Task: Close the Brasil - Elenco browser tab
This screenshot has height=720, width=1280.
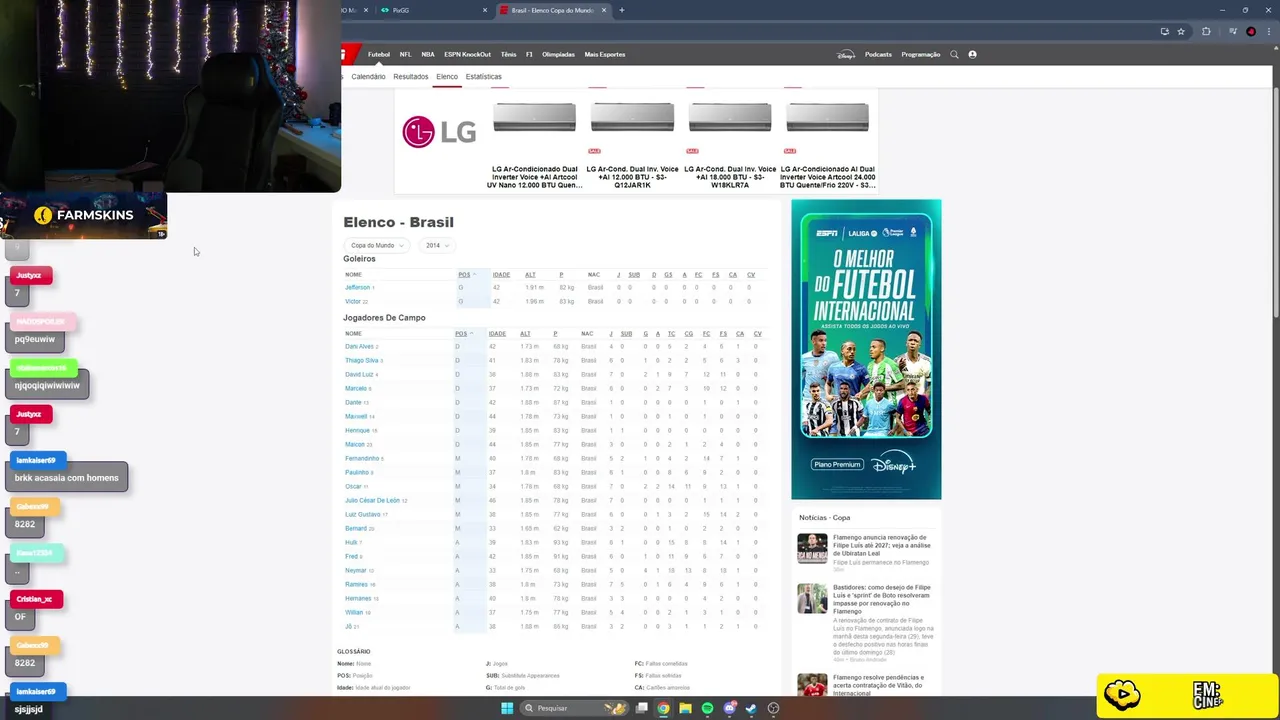Action: pos(605,10)
